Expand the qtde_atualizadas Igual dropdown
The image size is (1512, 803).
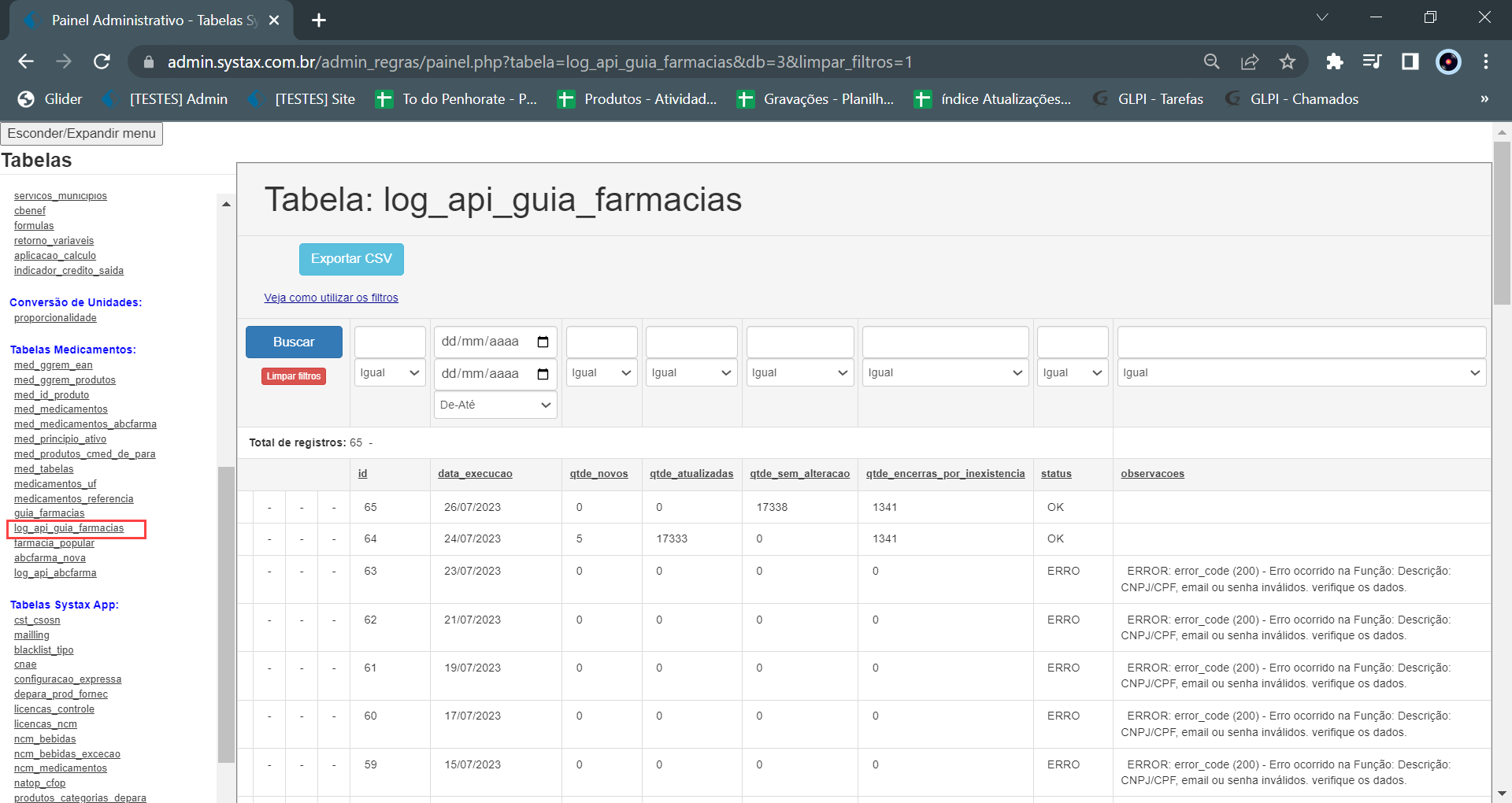pyautogui.click(x=691, y=373)
